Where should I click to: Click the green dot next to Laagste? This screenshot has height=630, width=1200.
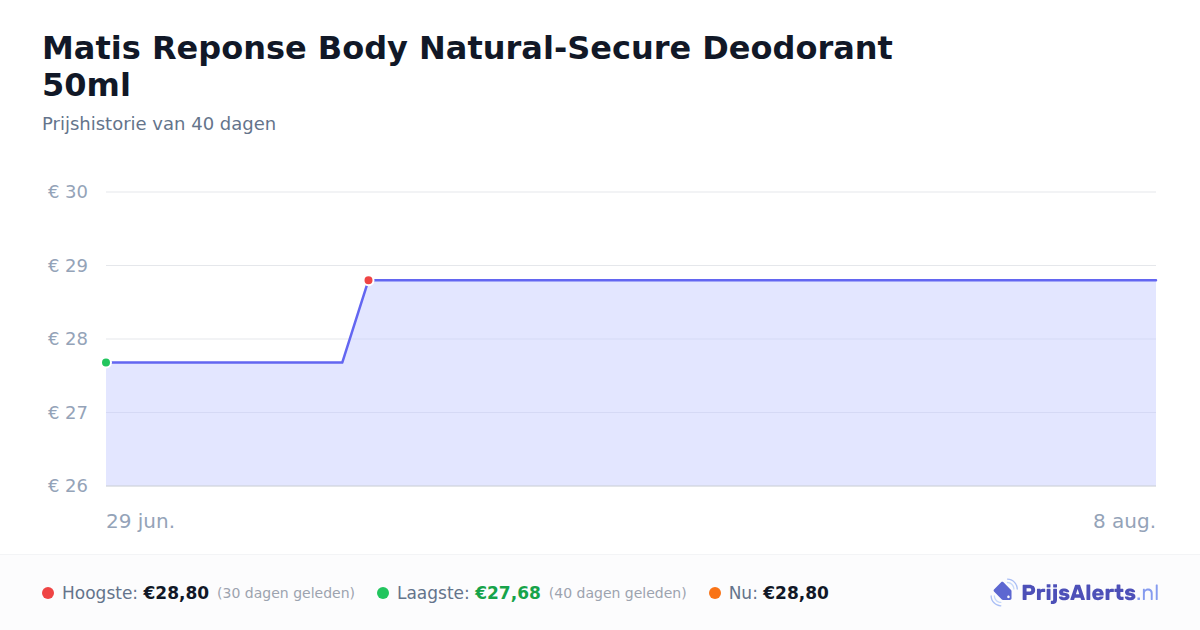(x=383, y=593)
